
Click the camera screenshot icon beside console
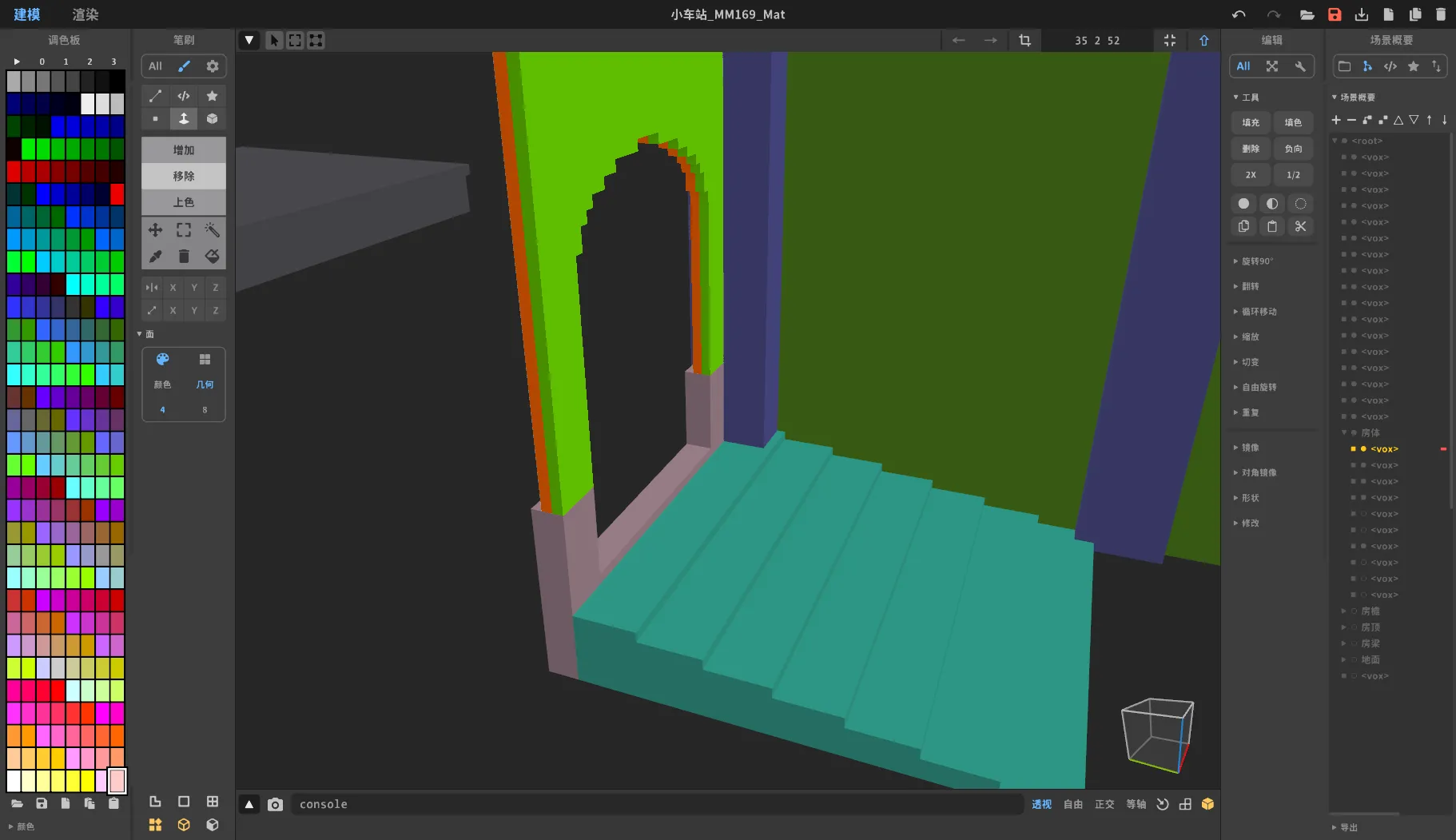click(x=275, y=804)
